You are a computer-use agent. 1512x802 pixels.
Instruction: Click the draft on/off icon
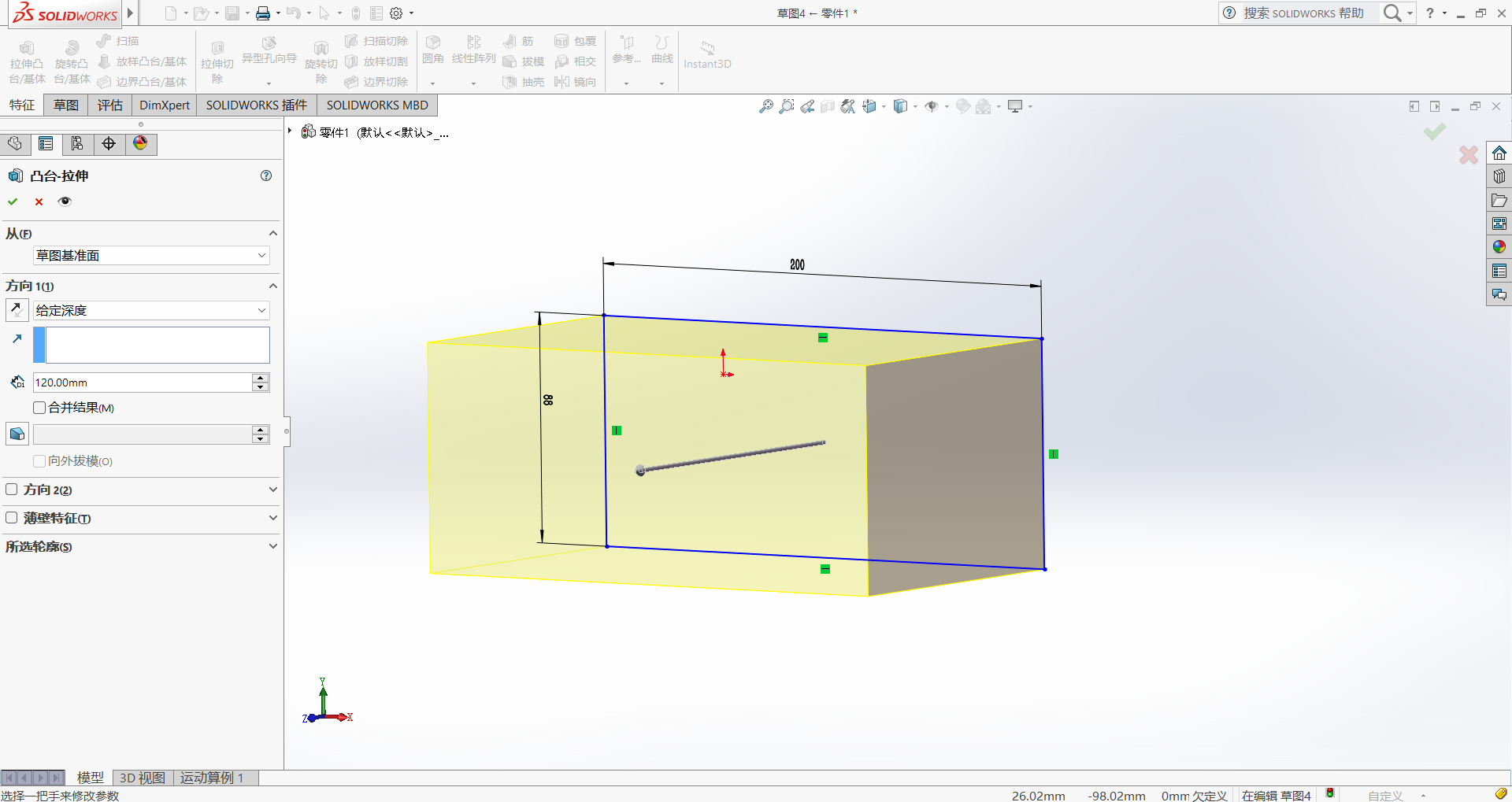[17, 434]
